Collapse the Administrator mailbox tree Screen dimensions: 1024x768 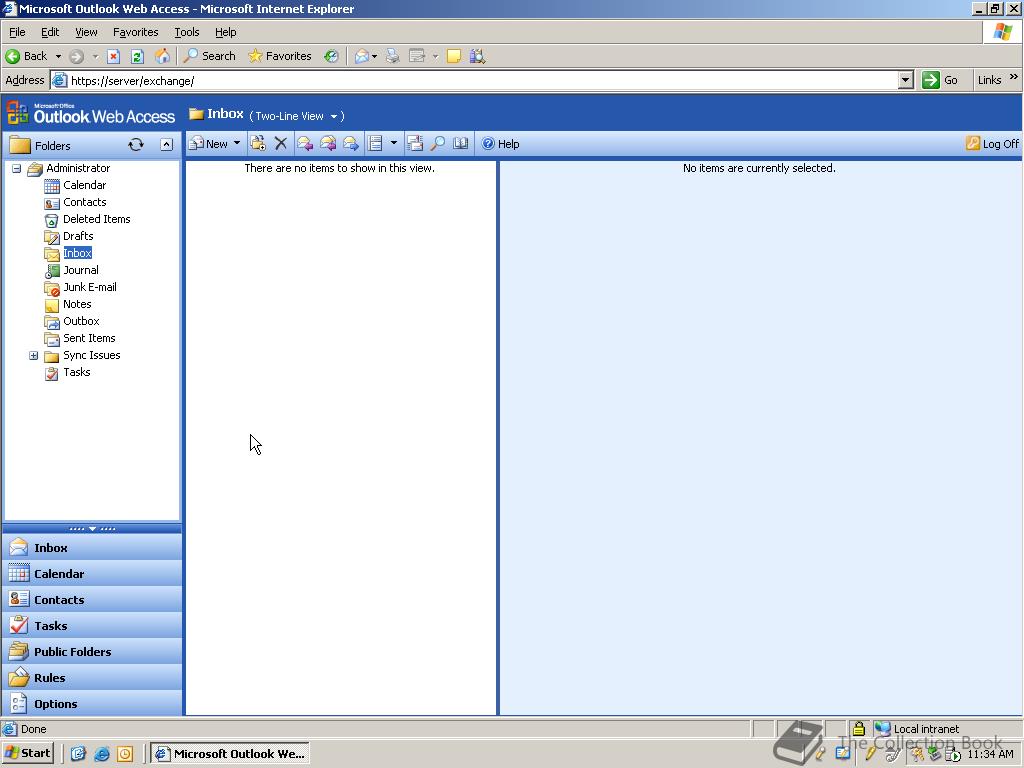[16, 168]
